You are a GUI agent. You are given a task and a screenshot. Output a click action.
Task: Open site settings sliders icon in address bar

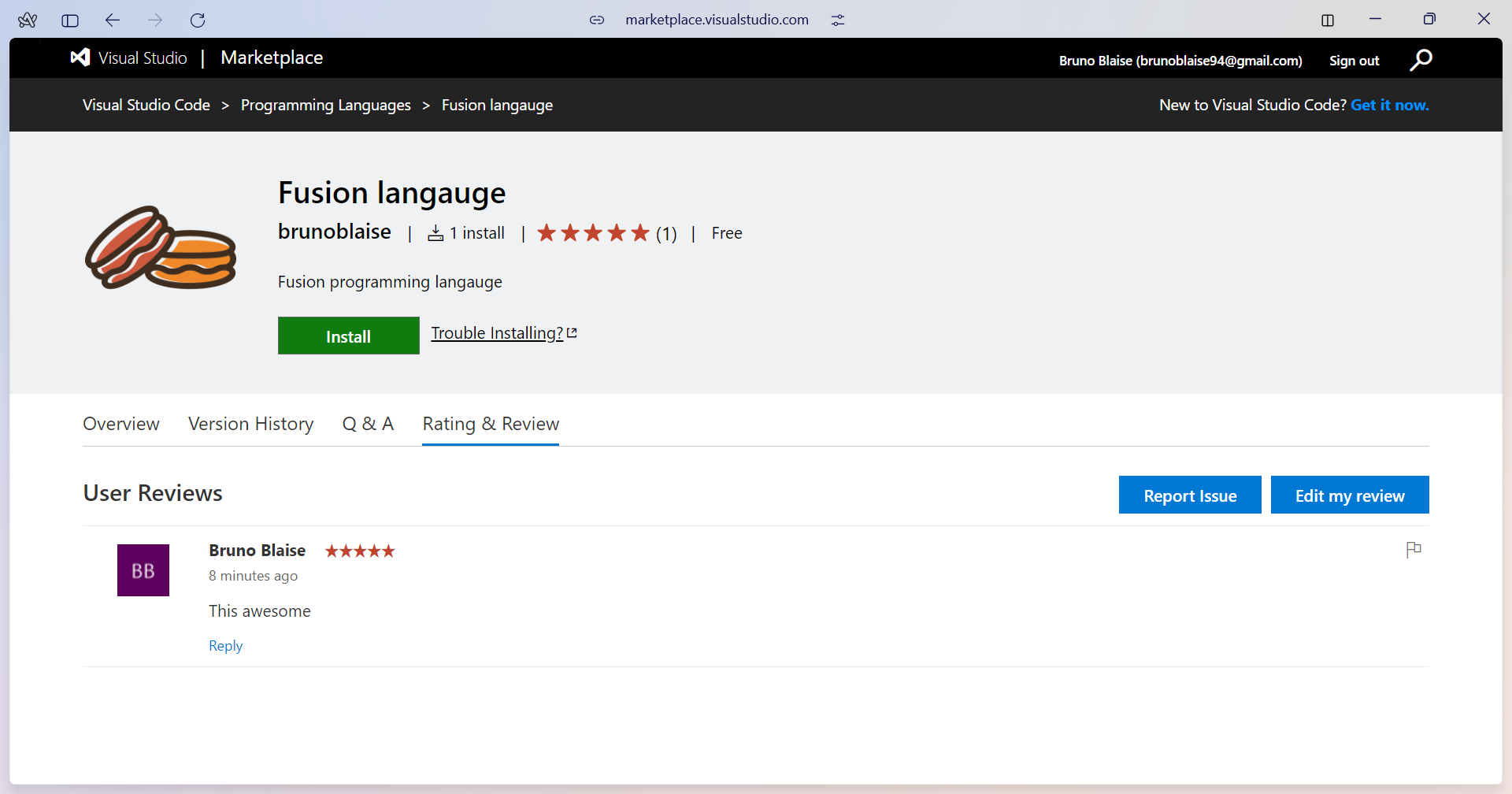(838, 20)
